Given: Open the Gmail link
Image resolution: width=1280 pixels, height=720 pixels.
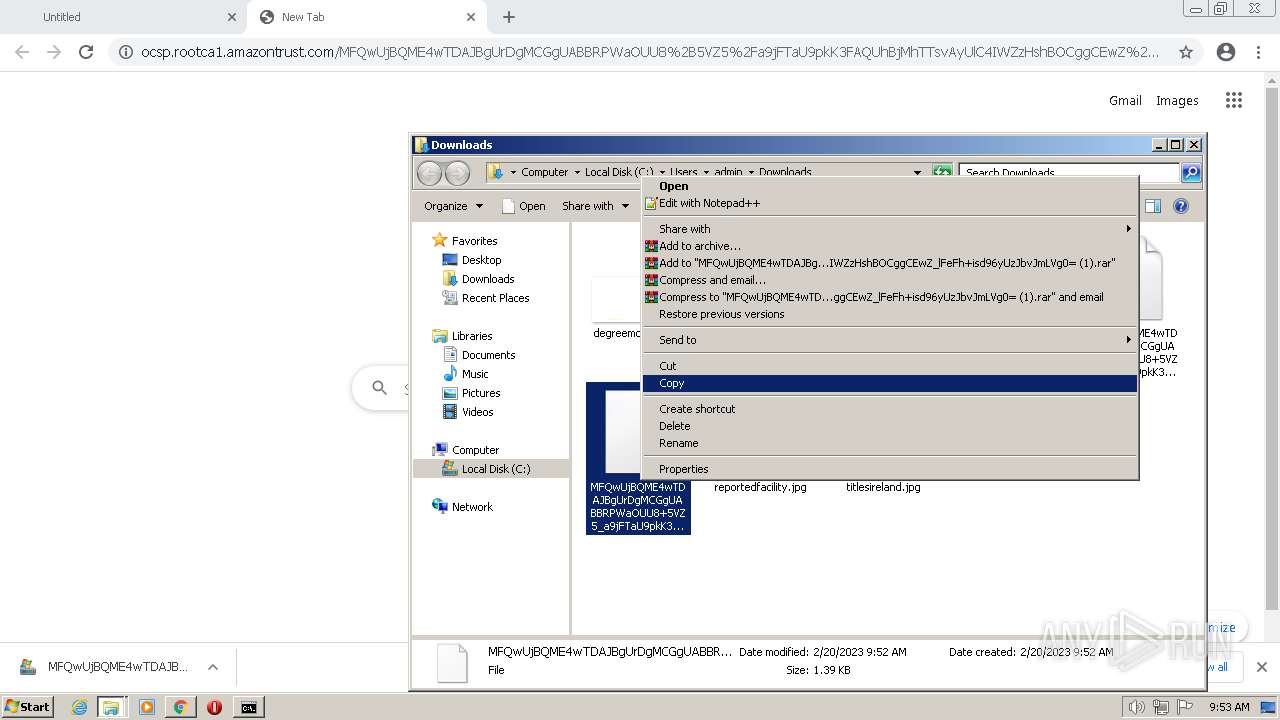Looking at the screenshot, I should point(1125,100).
